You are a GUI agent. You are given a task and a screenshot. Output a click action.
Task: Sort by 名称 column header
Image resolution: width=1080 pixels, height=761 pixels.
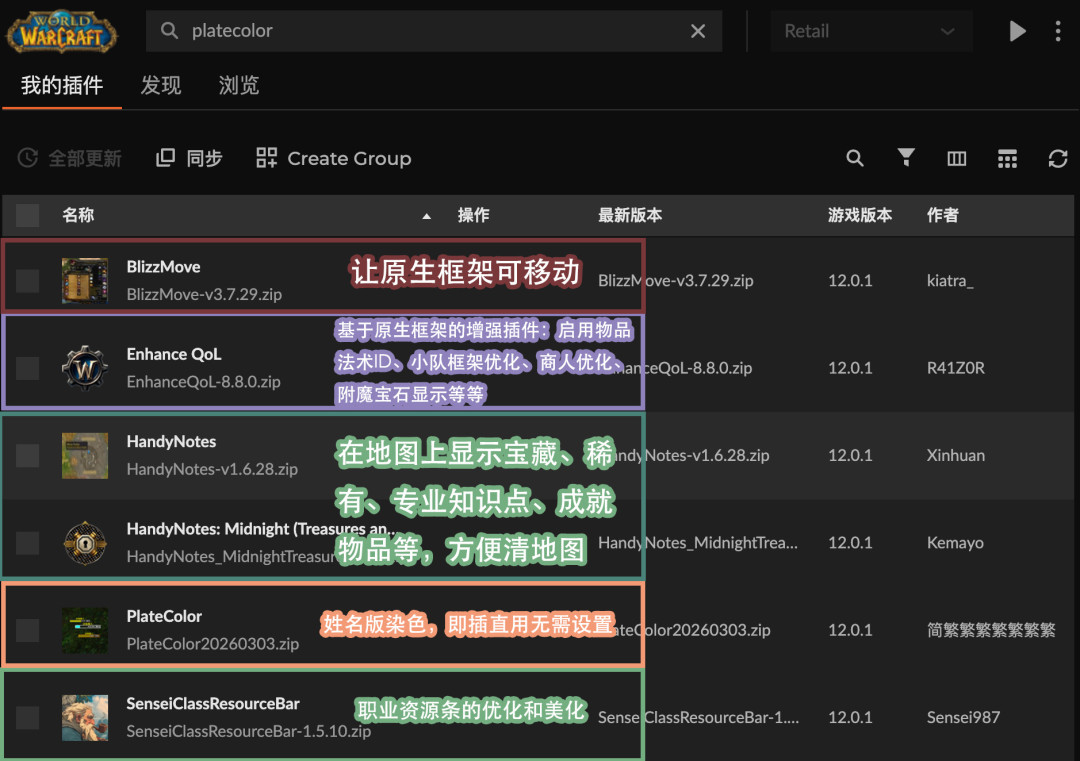(x=78, y=215)
